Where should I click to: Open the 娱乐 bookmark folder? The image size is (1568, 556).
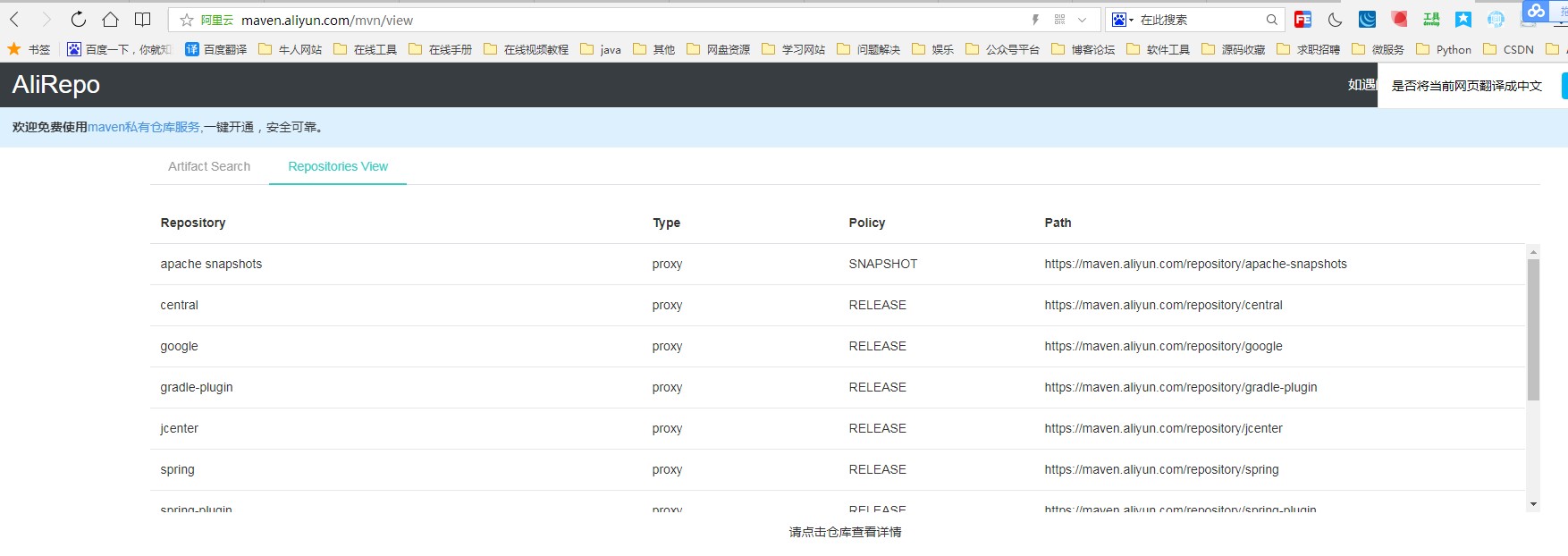click(932, 49)
